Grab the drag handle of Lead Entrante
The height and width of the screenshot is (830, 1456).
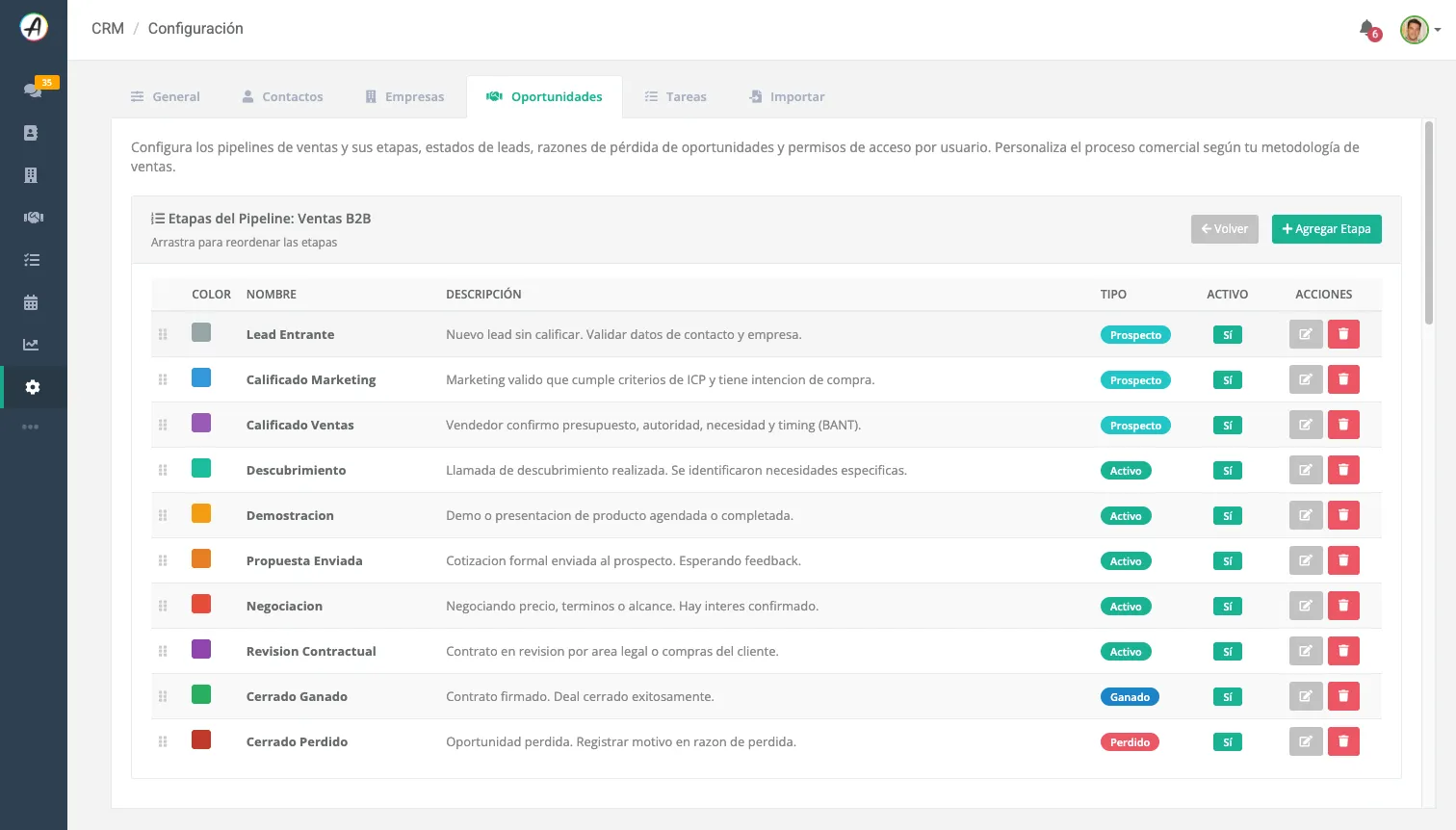click(163, 334)
